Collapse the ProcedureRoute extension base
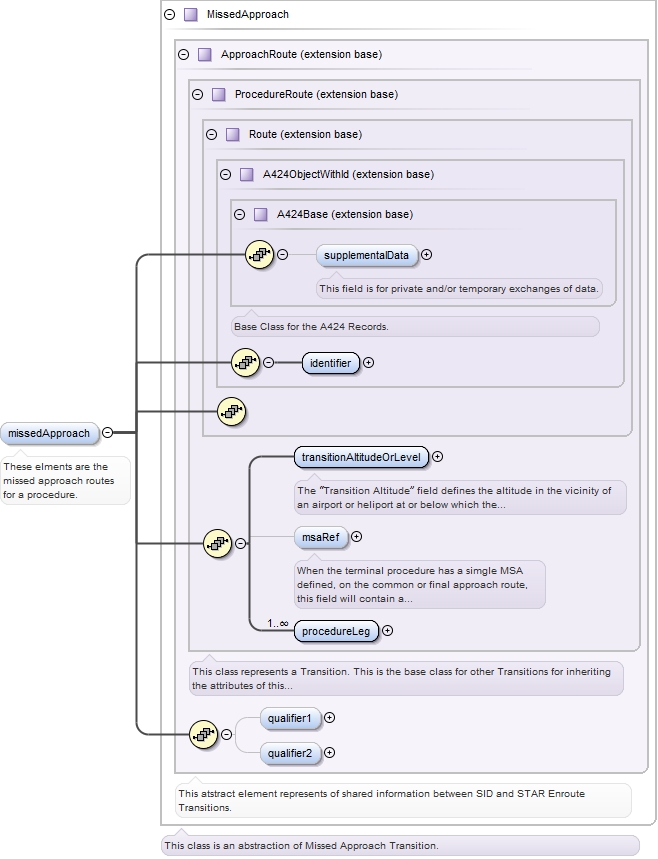The width and height of the screenshot is (658, 859). pyautogui.click(x=197, y=95)
